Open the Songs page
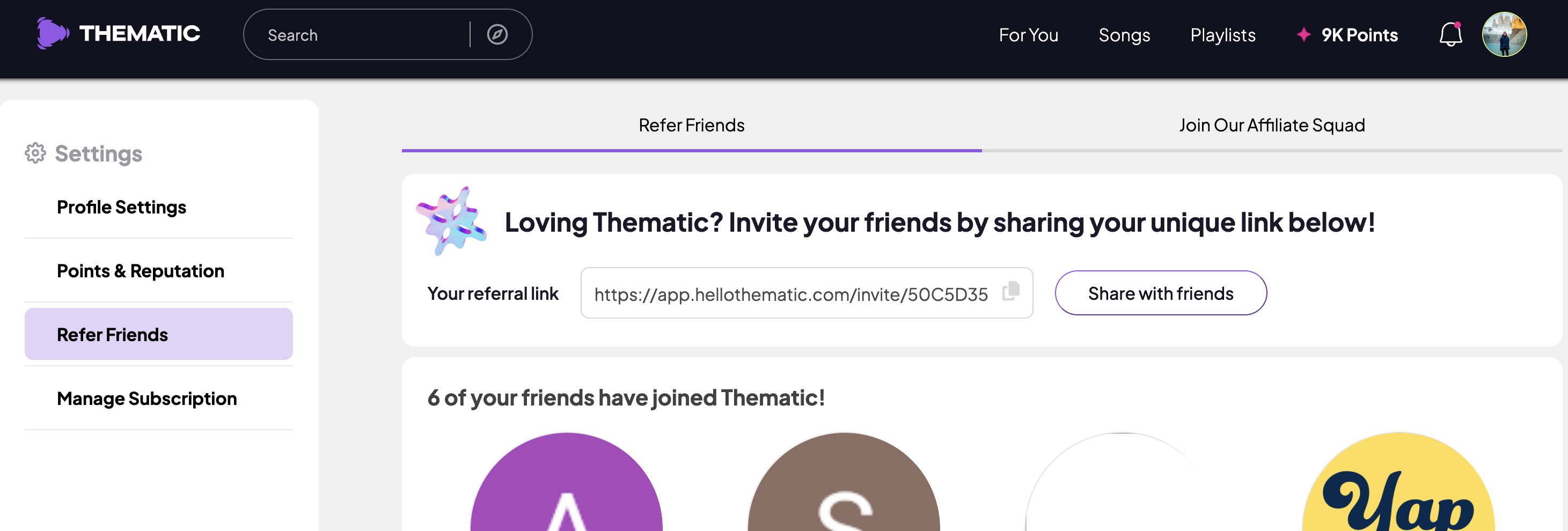This screenshot has height=531, width=1568. pos(1124,35)
